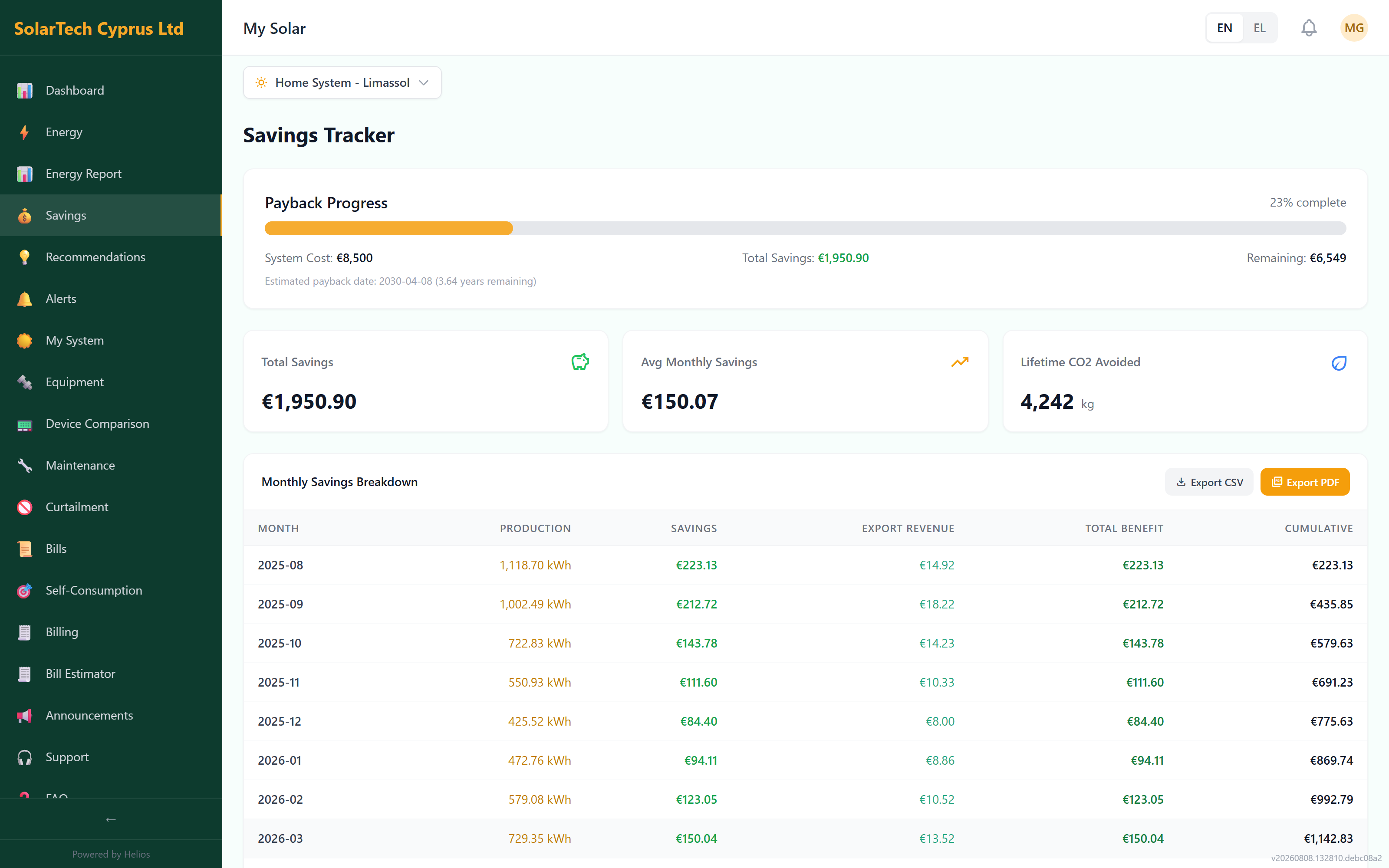Click the MONTH column header

pos(278,529)
